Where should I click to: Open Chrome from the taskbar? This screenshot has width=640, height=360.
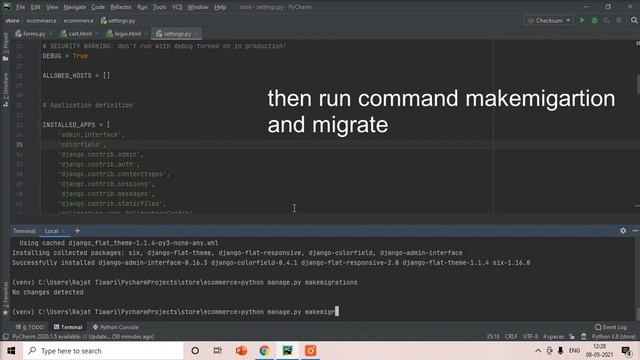[x=264, y=351]
